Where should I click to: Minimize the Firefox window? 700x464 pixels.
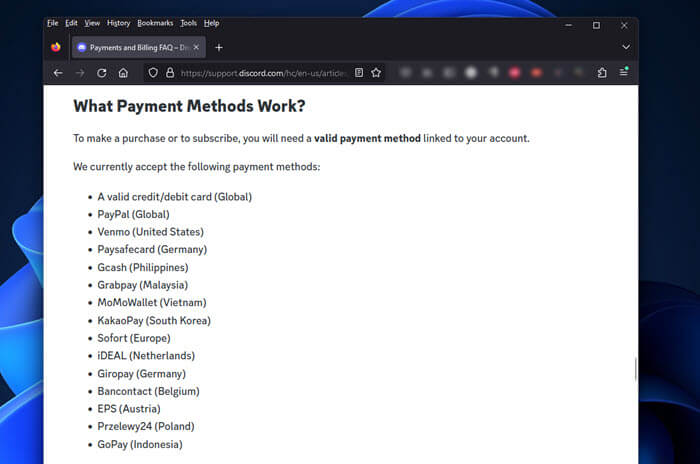point(568,25)
